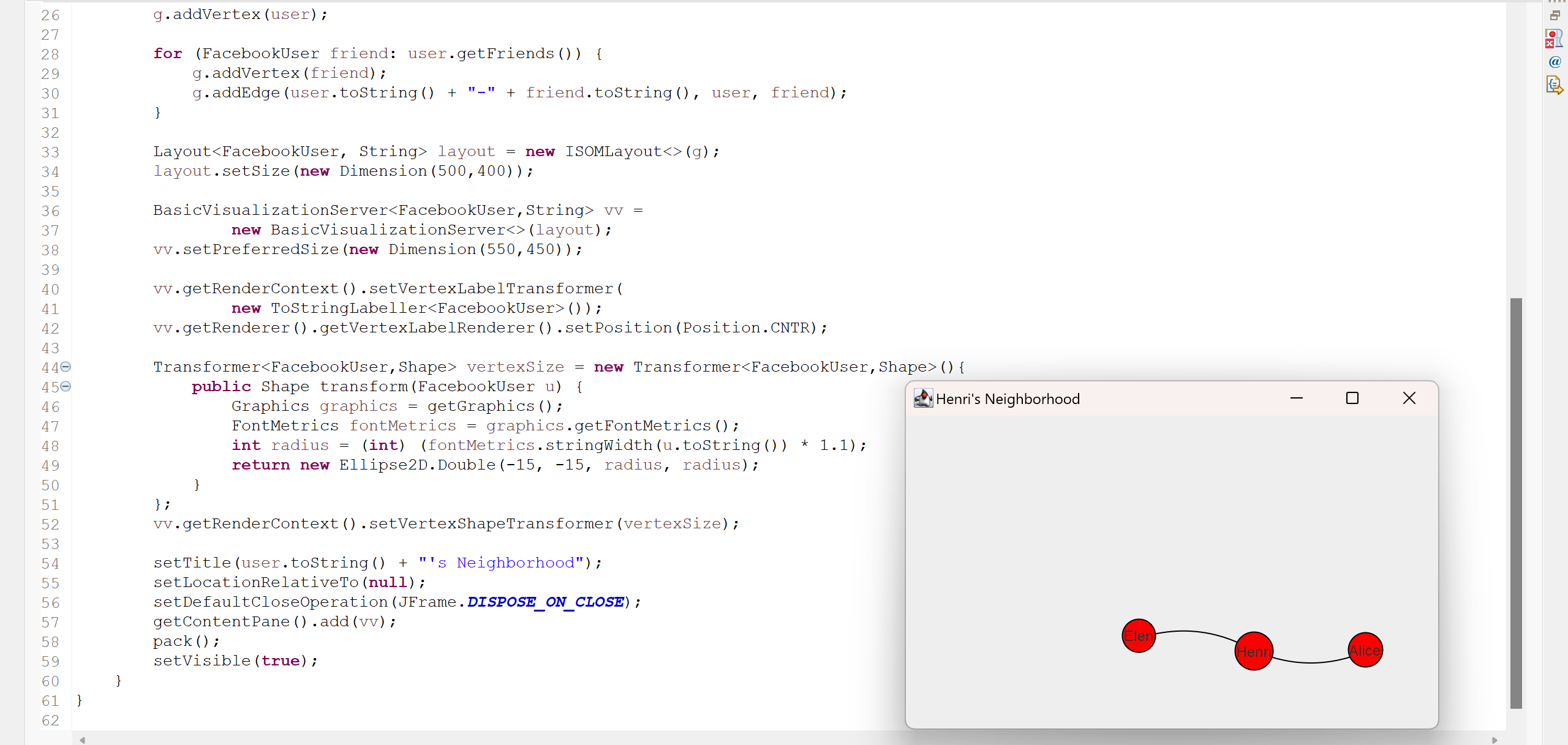The height and width of the screenshot is (745, 1568).
Task: Click the sidebar icon with red dot and X
Action: tap(1554, 38)
